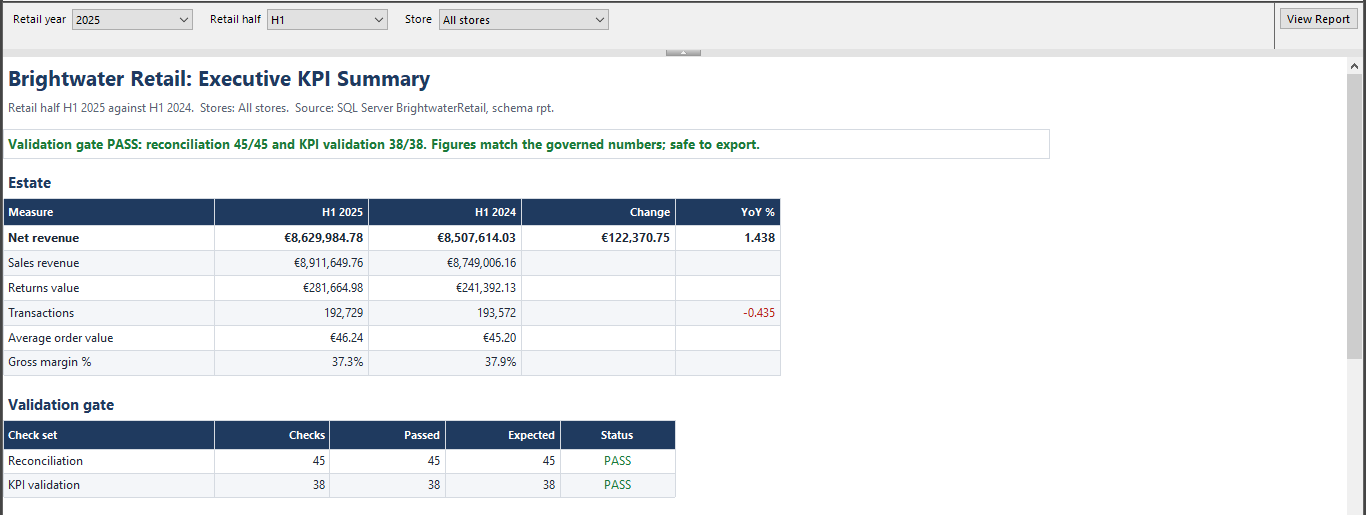Select the value €8,629,984.78
This screenshot has width=1366, height=515.
[x=322, y=238]
